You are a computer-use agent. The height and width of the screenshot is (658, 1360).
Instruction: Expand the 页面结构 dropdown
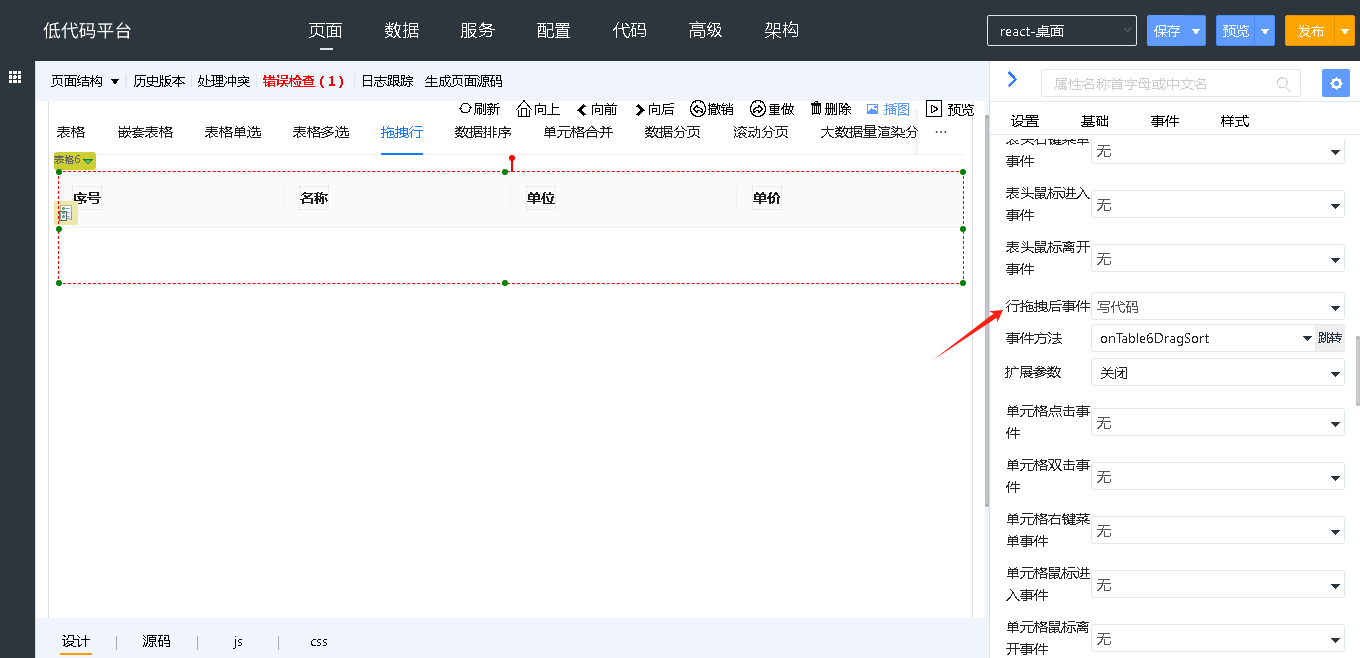(x=85, y=81)
